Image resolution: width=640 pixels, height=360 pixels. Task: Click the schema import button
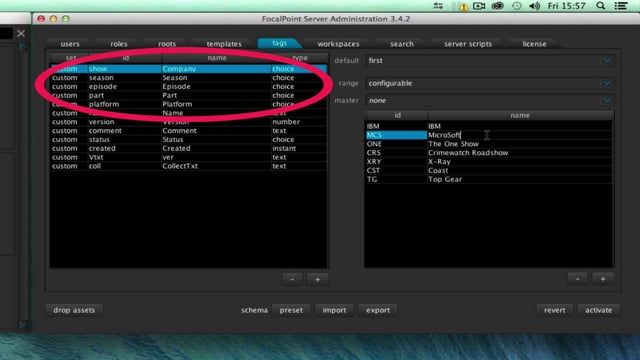(x=334, y=310)
